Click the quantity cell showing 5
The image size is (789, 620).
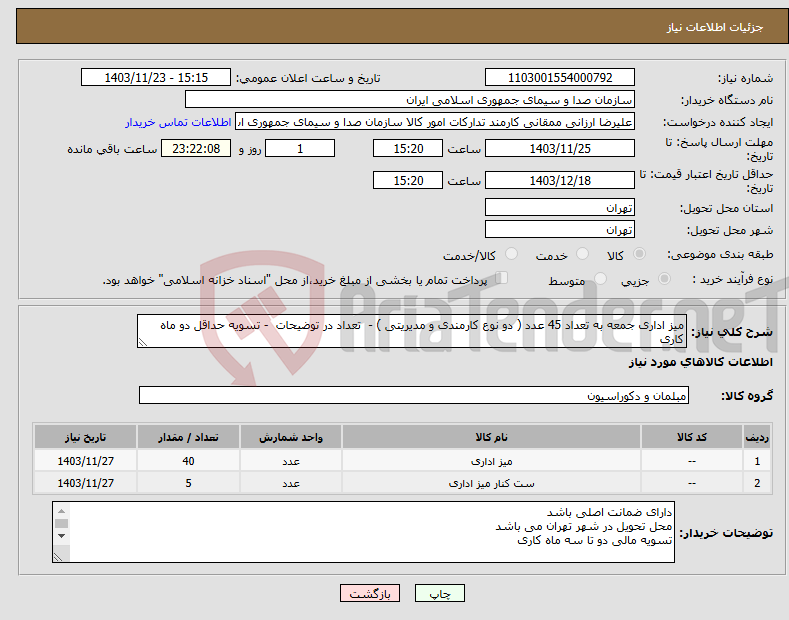[188, 483]
